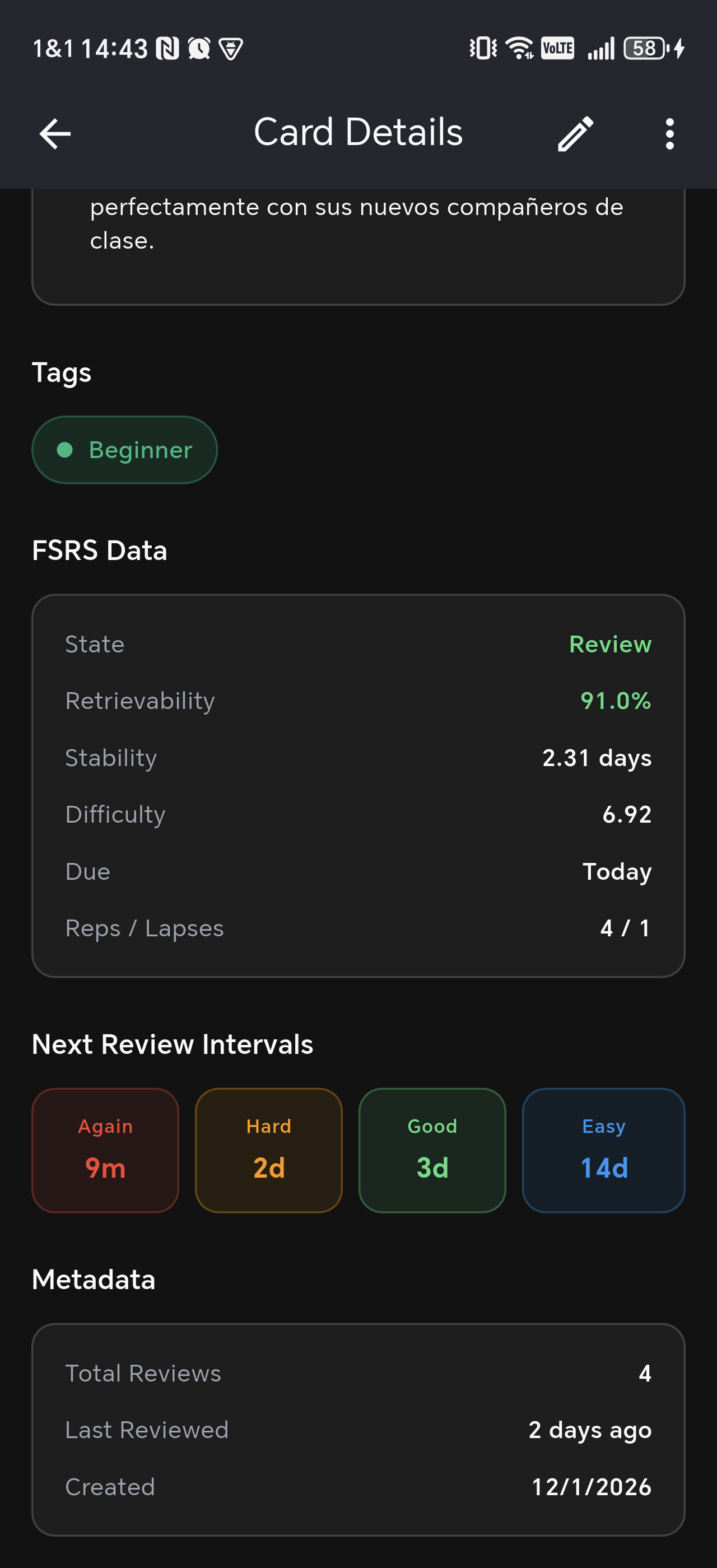Tap the battery level indicator
This screenshot has height=1568, width=717.
click(648, 48)
